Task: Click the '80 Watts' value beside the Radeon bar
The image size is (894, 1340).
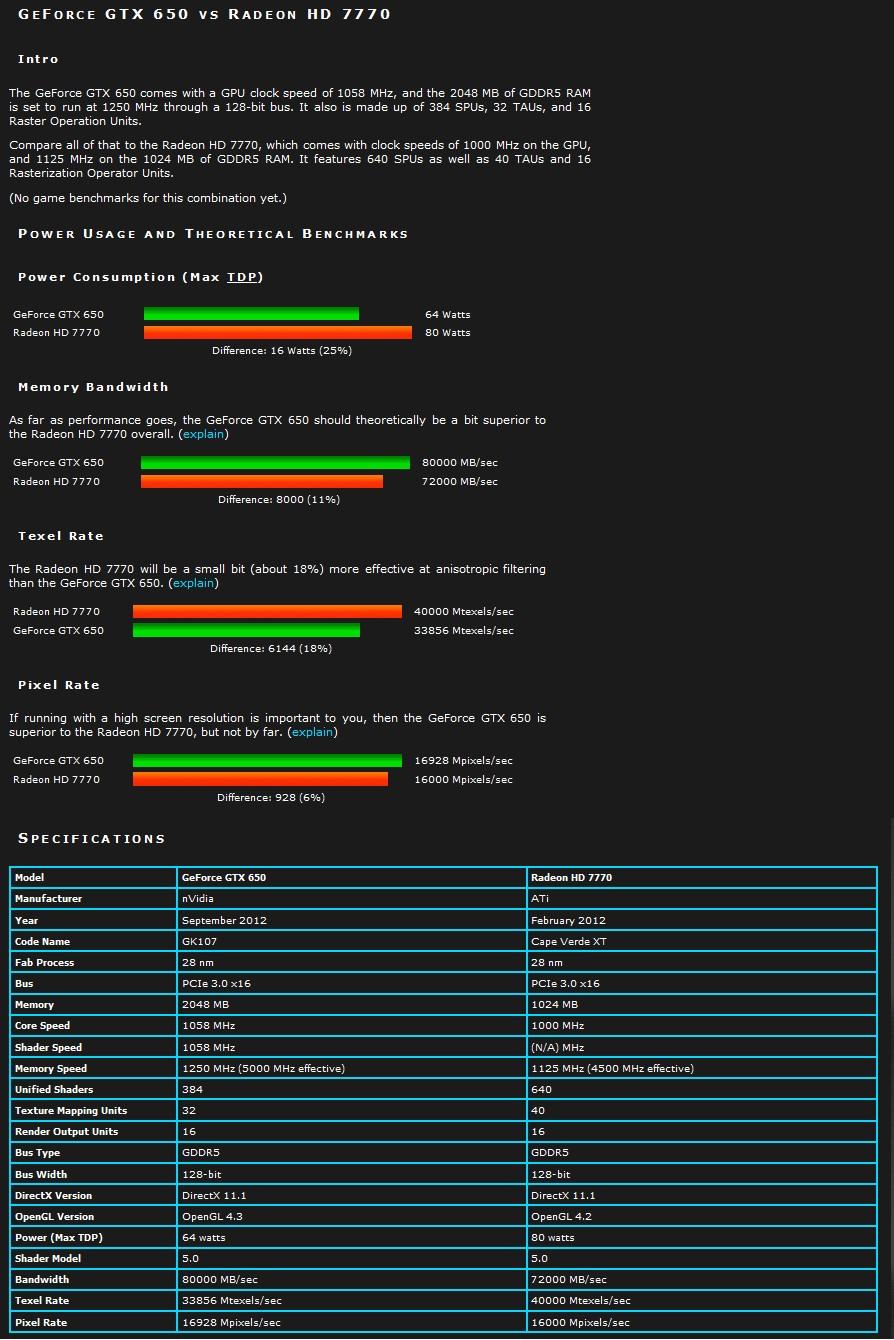Action: [x=448, y=333]
